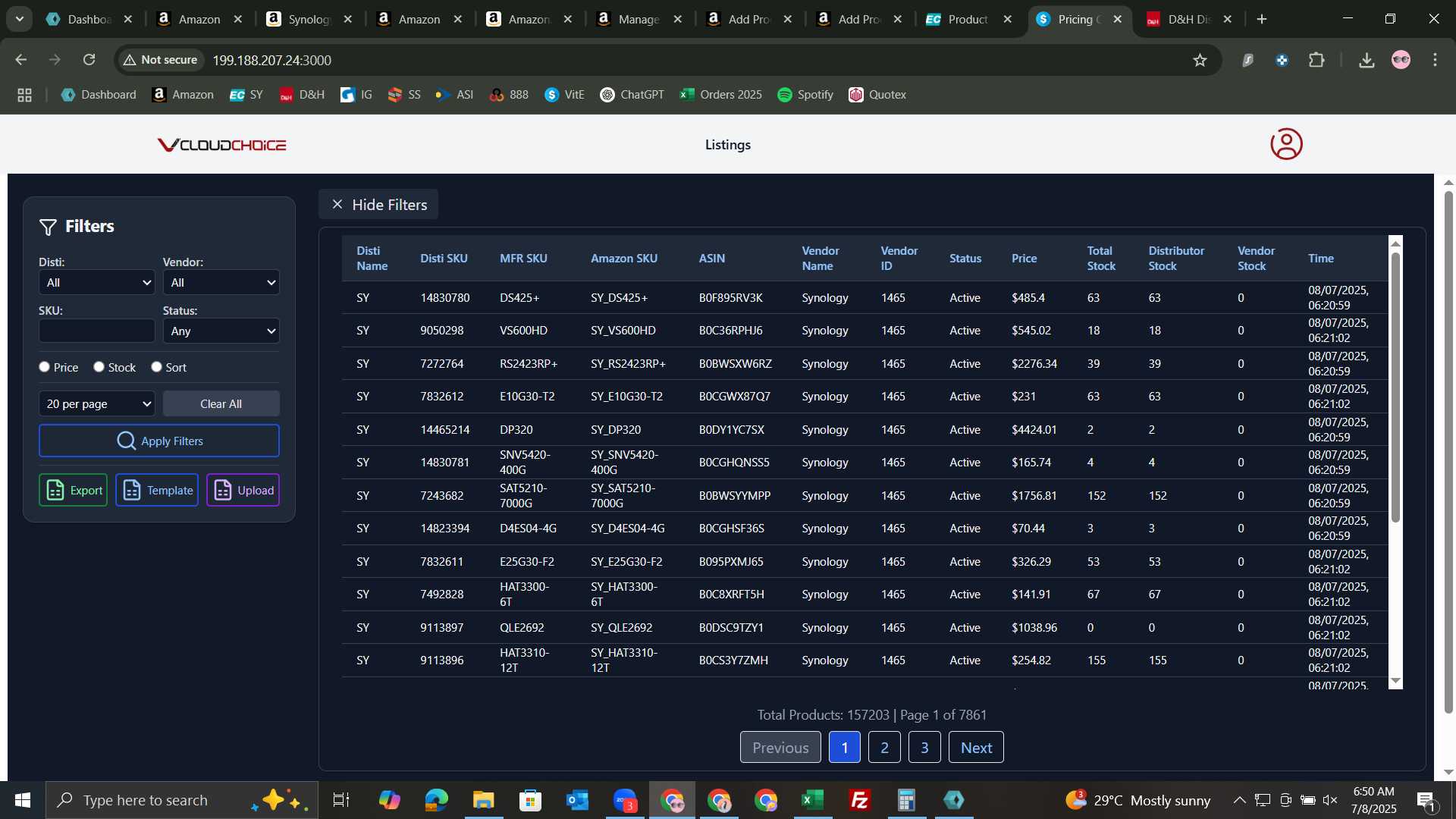
Task: Reload the page with the refresh icon
Action: pos(89,60)
